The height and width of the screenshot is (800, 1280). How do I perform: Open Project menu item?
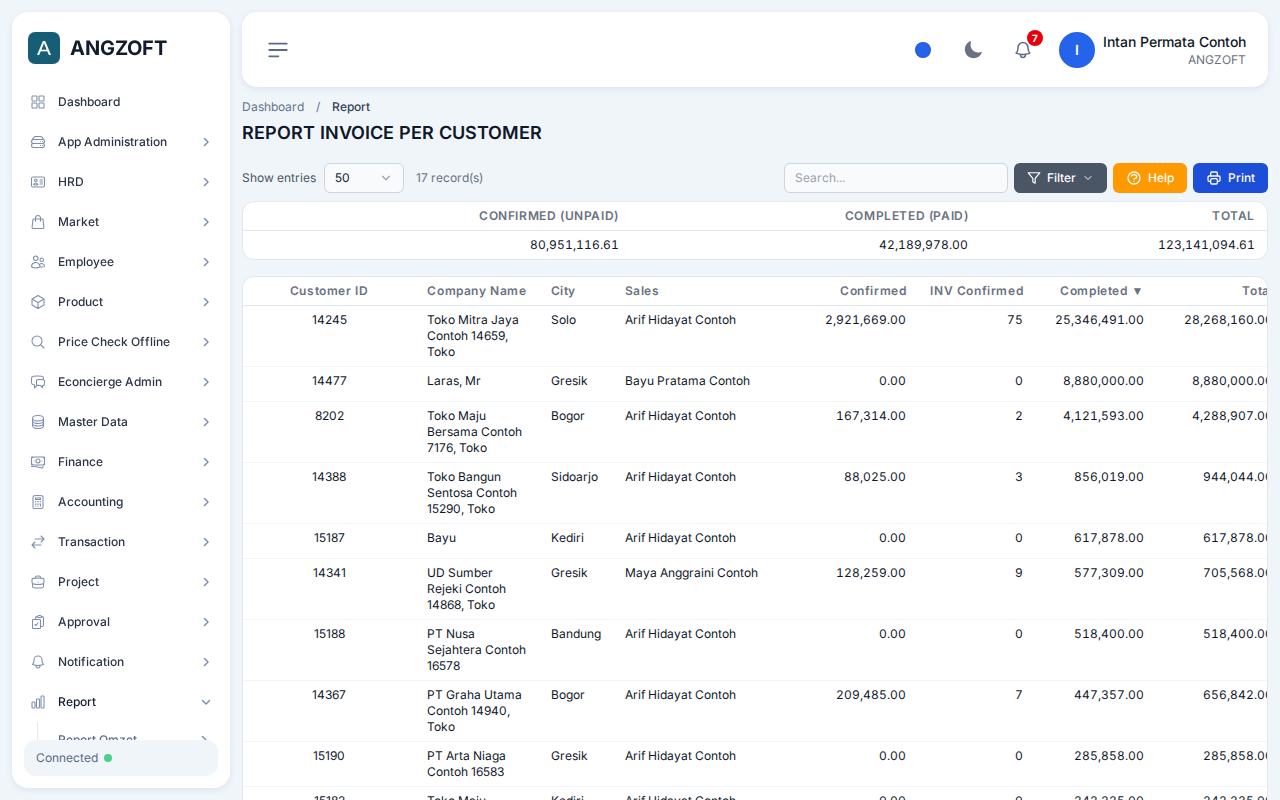(121, 582)
